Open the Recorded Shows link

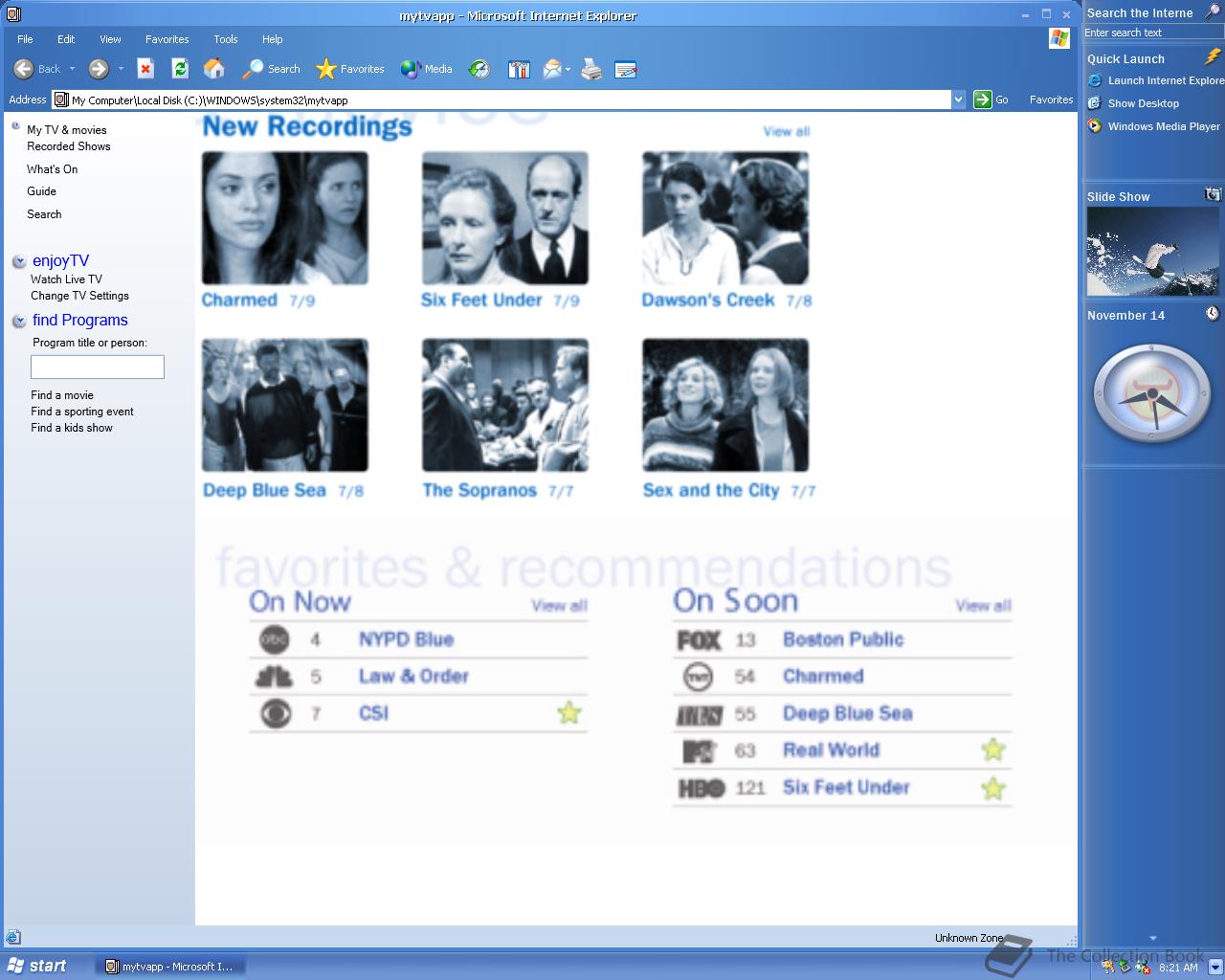69,146
